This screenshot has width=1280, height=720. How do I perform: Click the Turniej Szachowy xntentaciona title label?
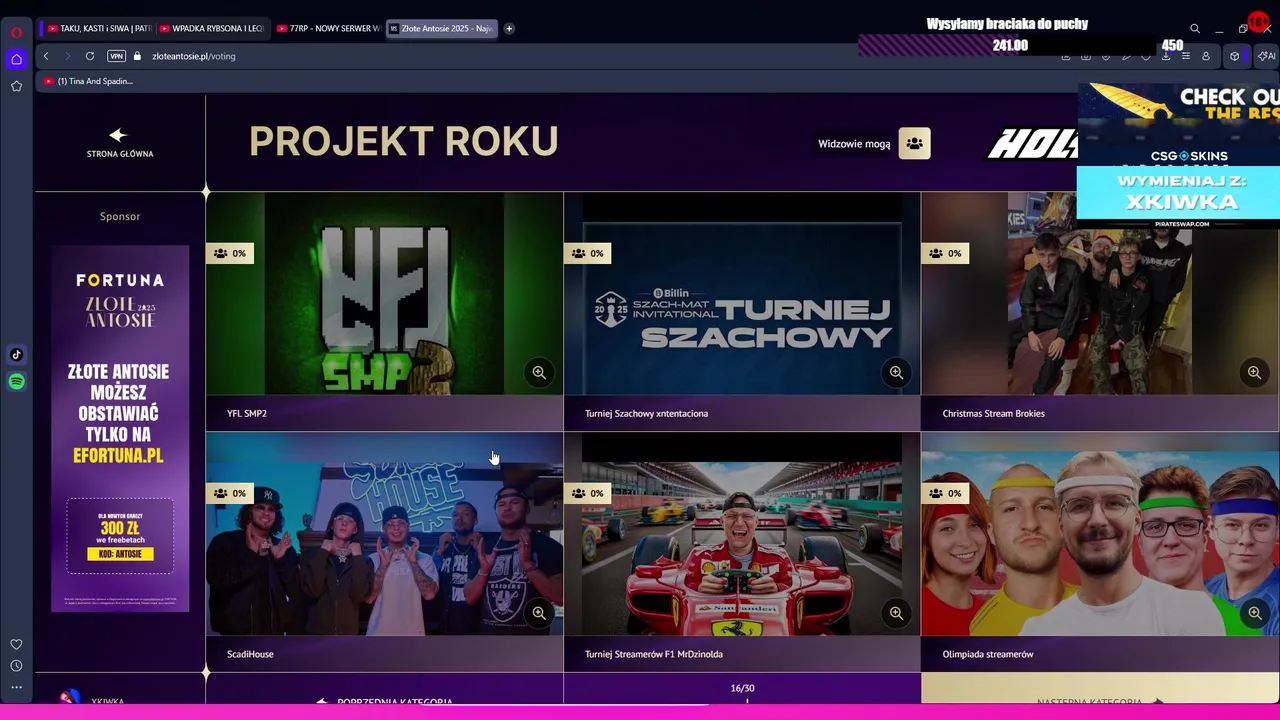[x=646, y=413]
